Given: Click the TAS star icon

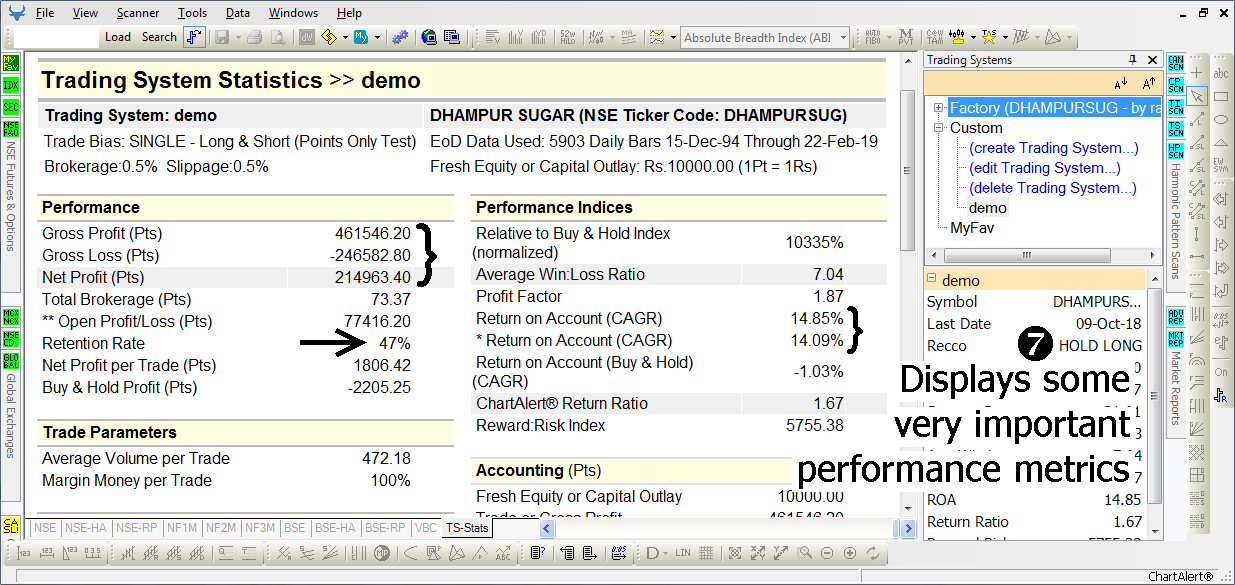Looking at the screenshot, I should click(x=988, y=37).
